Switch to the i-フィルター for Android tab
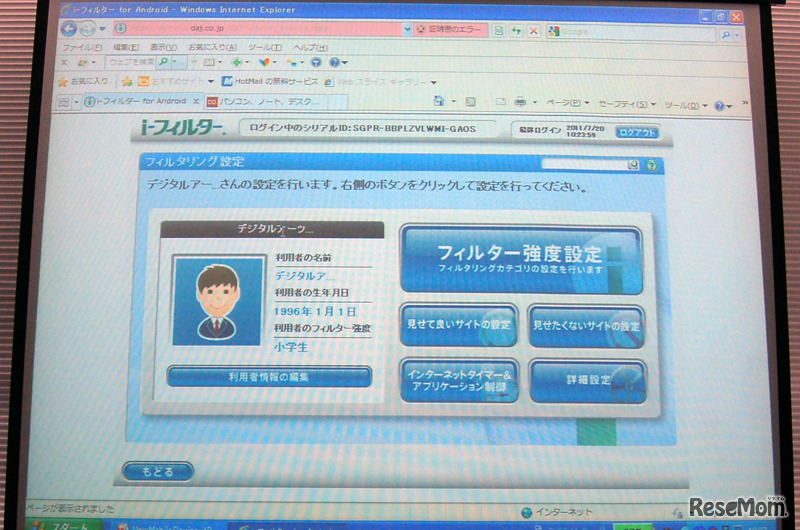800x530 pixels. 141,101
